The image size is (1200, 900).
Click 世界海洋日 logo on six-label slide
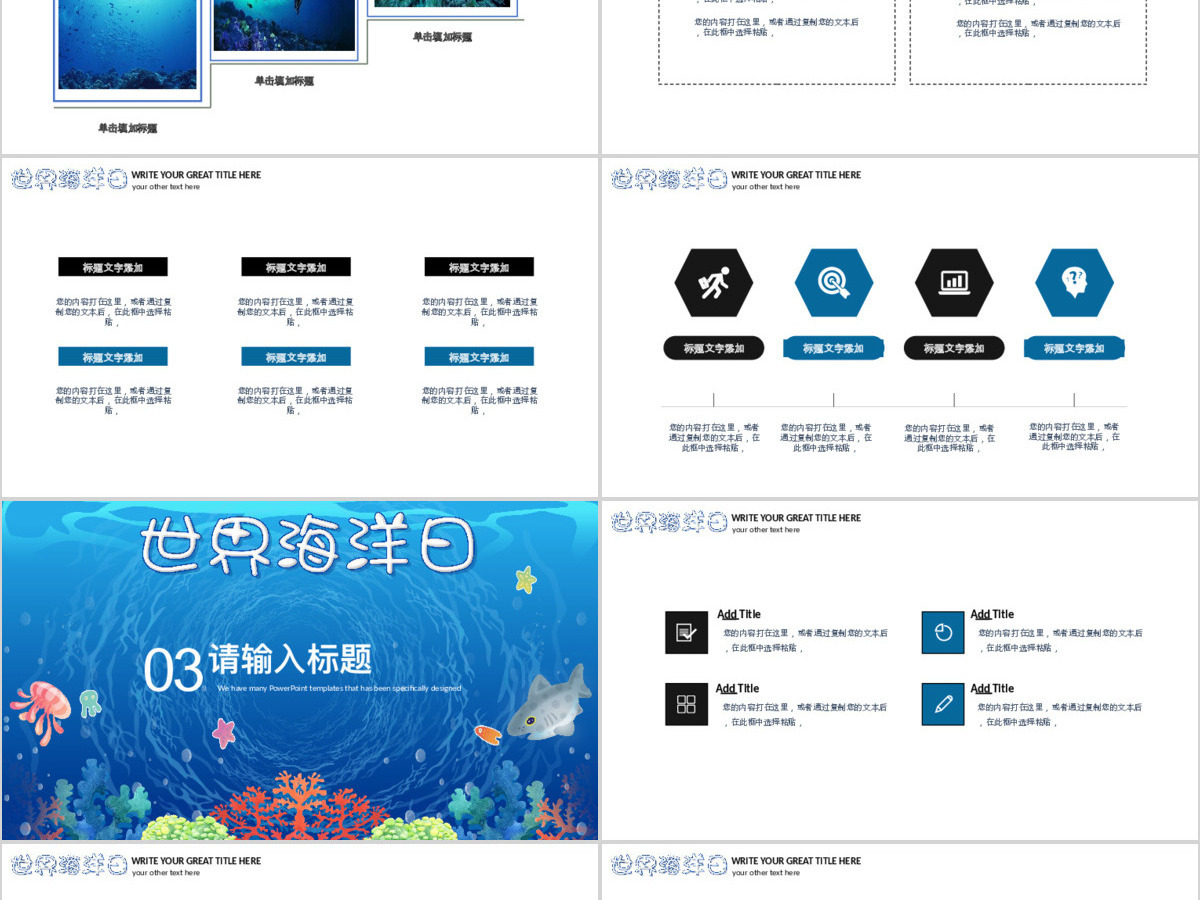pyautogui.click(x=69, y=179)
